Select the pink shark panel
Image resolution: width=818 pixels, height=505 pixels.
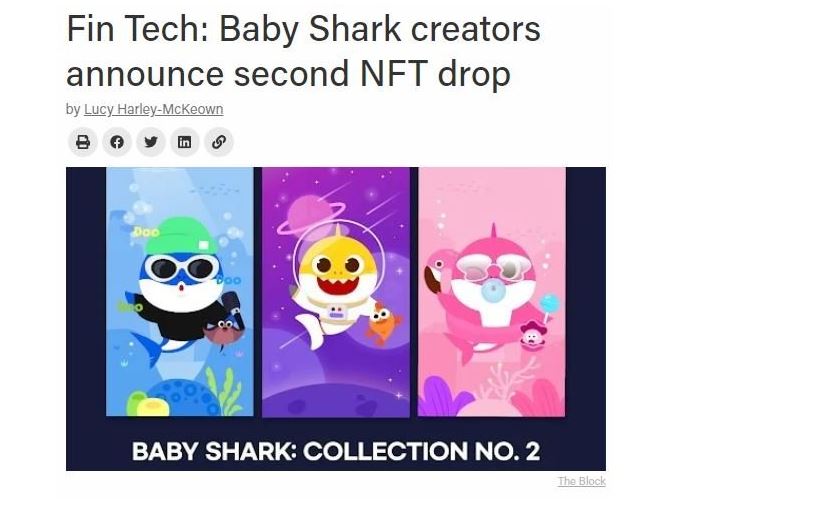click(491, 290)
